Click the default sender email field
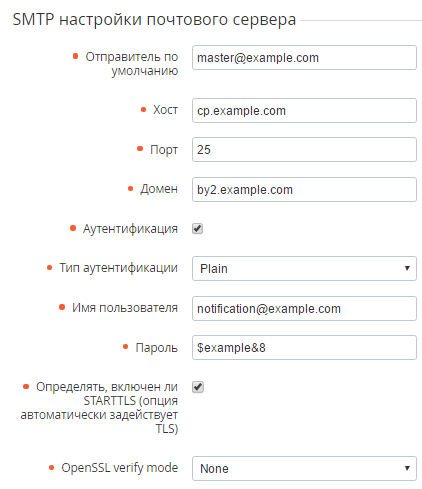The width and height of the screenshot is (422, 489). click(304, 58)
